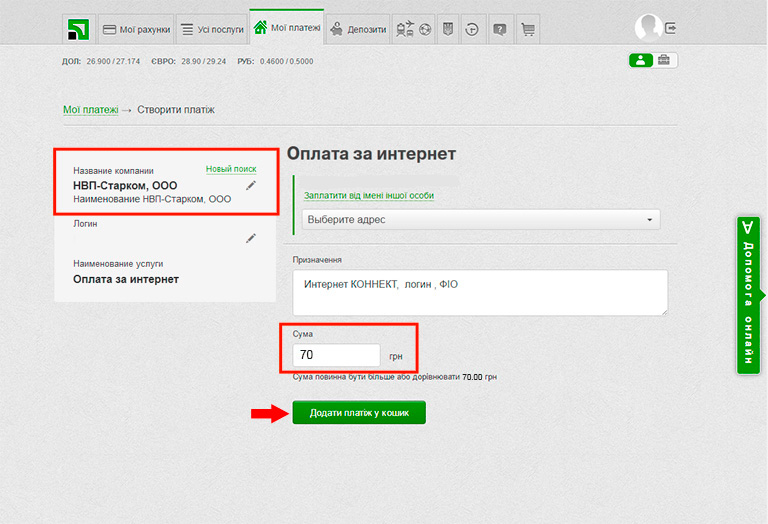
Task: Open the Усі послуги tab
Action: [211, 30]
